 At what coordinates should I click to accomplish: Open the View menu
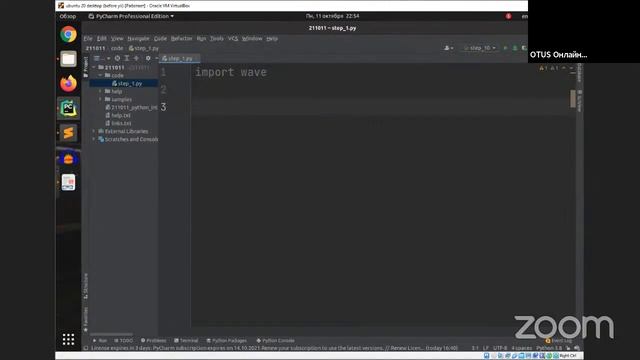[x=117, y=38]
